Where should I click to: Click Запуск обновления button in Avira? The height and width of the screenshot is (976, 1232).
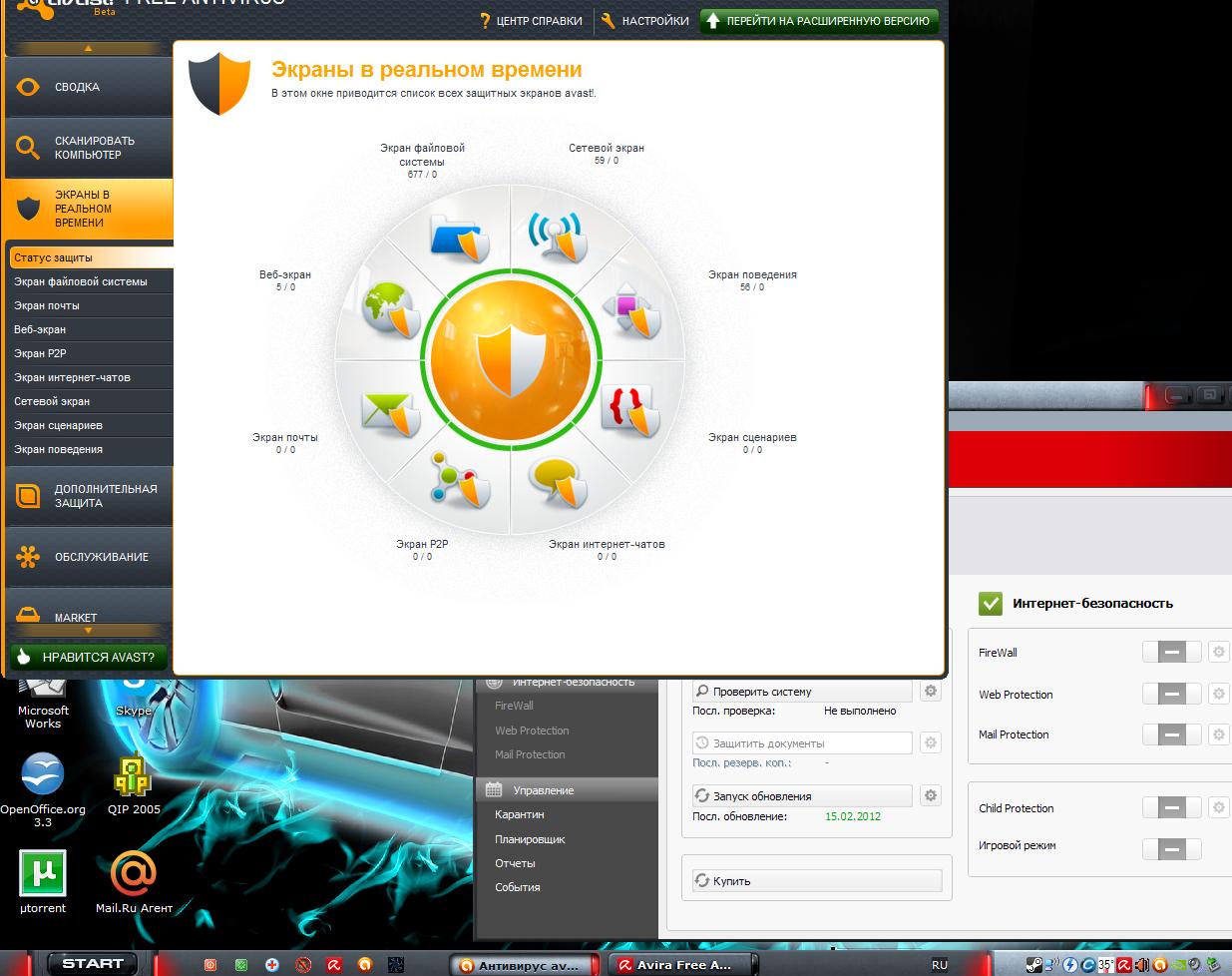point(802,795)
